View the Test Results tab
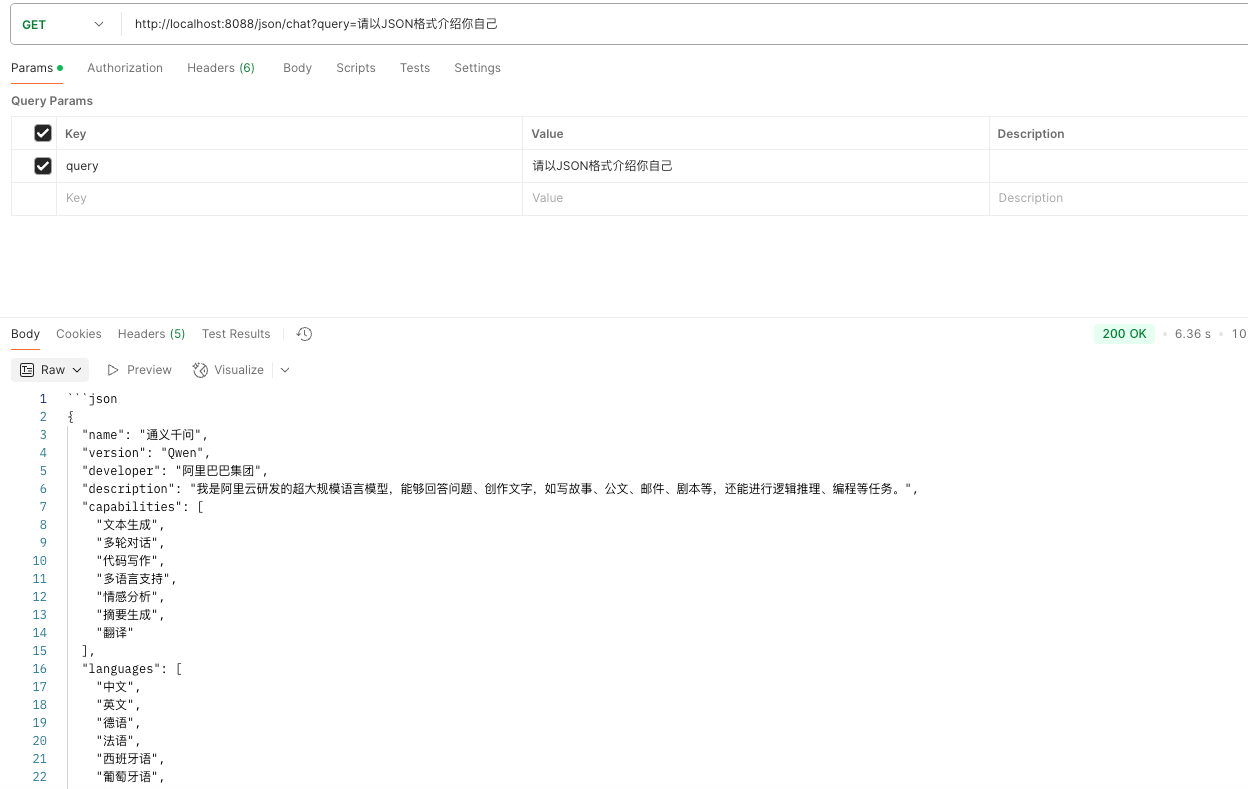Screen dimensions: 1248x789 tap(236, 334)
